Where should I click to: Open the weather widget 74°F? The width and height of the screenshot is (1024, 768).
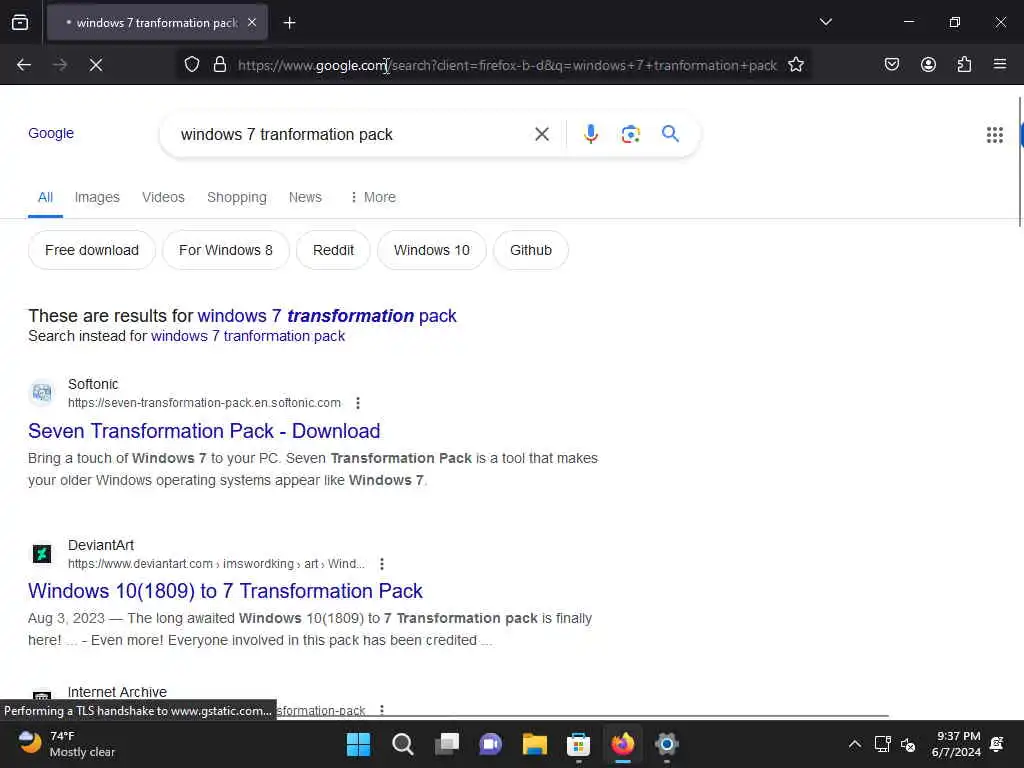pos(65,744)
